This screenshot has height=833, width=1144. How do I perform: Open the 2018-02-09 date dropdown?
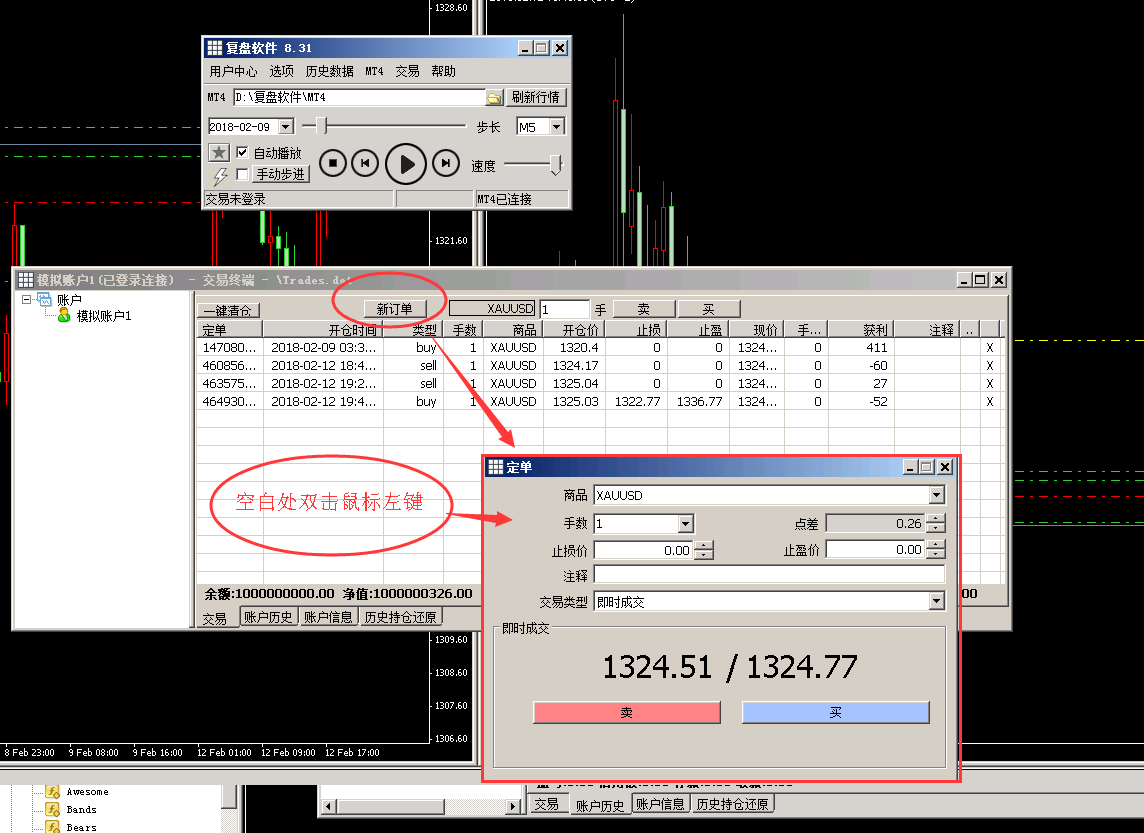285,127
